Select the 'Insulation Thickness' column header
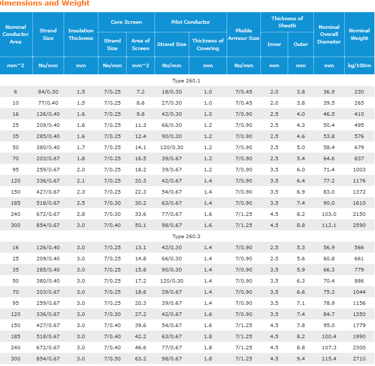The height and width of the screenshot is (366, 375). click(x=81, y=34)
